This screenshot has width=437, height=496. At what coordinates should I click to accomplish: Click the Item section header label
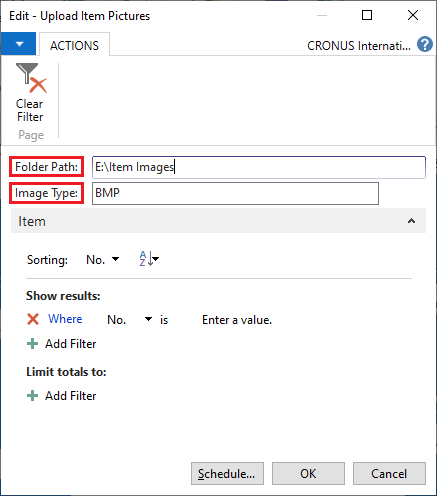click(32, 221)
